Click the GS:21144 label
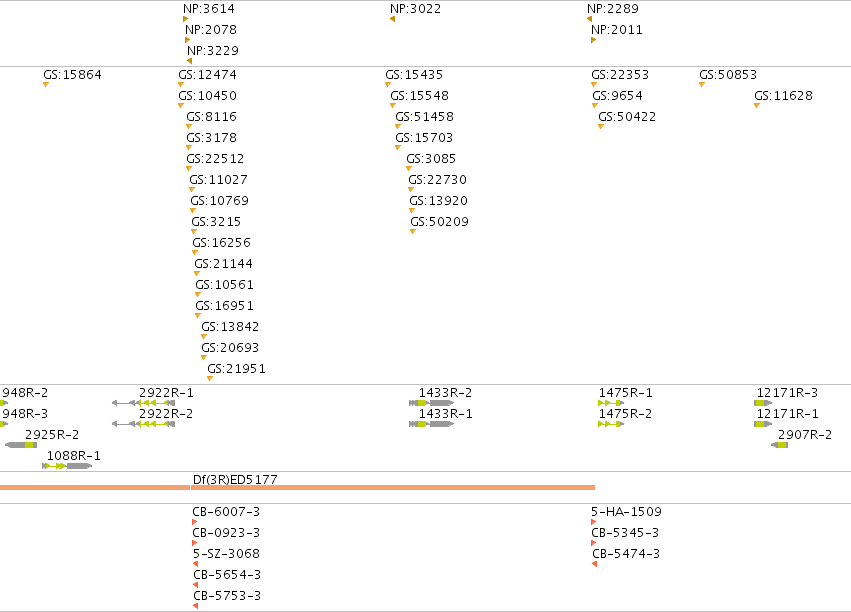The width and height of the screenshot is (851, 612). coord(224,264)
